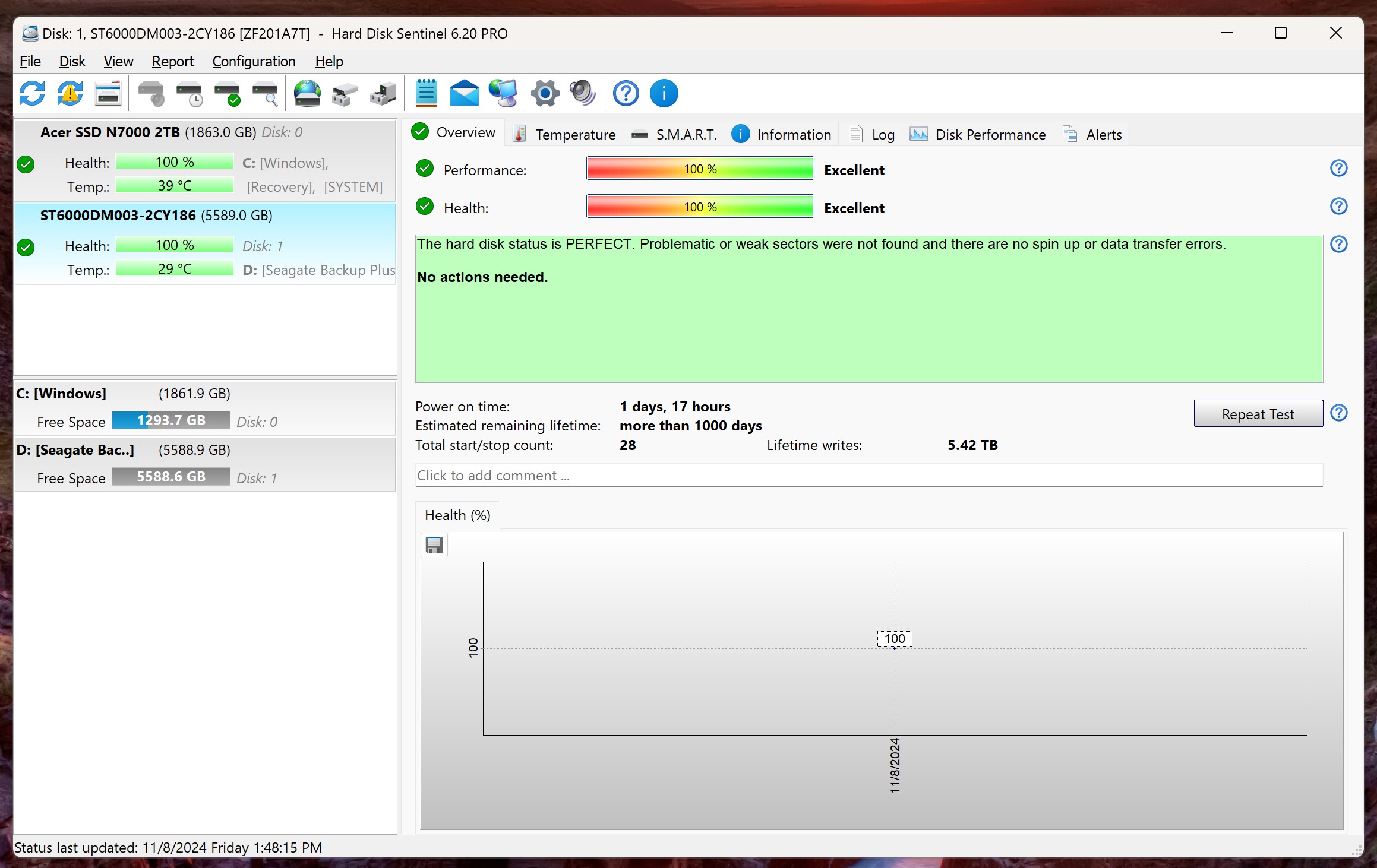Click help icon next to Performance bar

tap(1339, 168)
